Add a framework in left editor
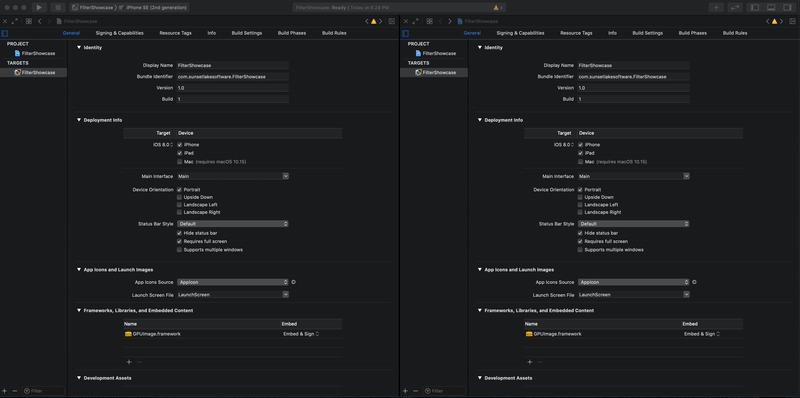 [129, 362]
